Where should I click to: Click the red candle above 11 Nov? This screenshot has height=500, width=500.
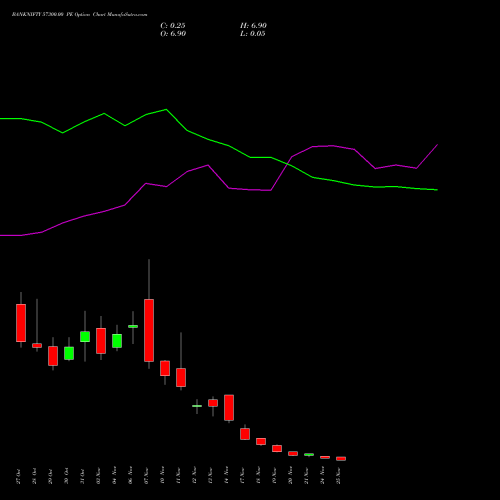[181, 377]
